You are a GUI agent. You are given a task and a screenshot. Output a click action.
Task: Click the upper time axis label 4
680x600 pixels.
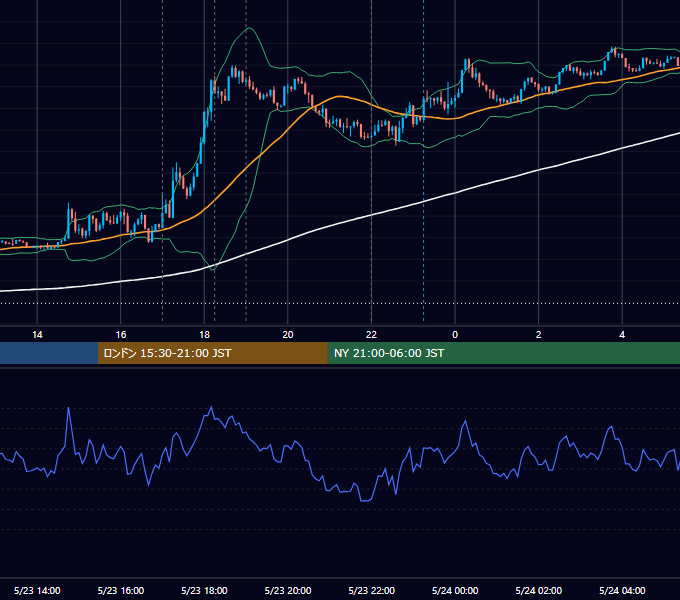622,335
